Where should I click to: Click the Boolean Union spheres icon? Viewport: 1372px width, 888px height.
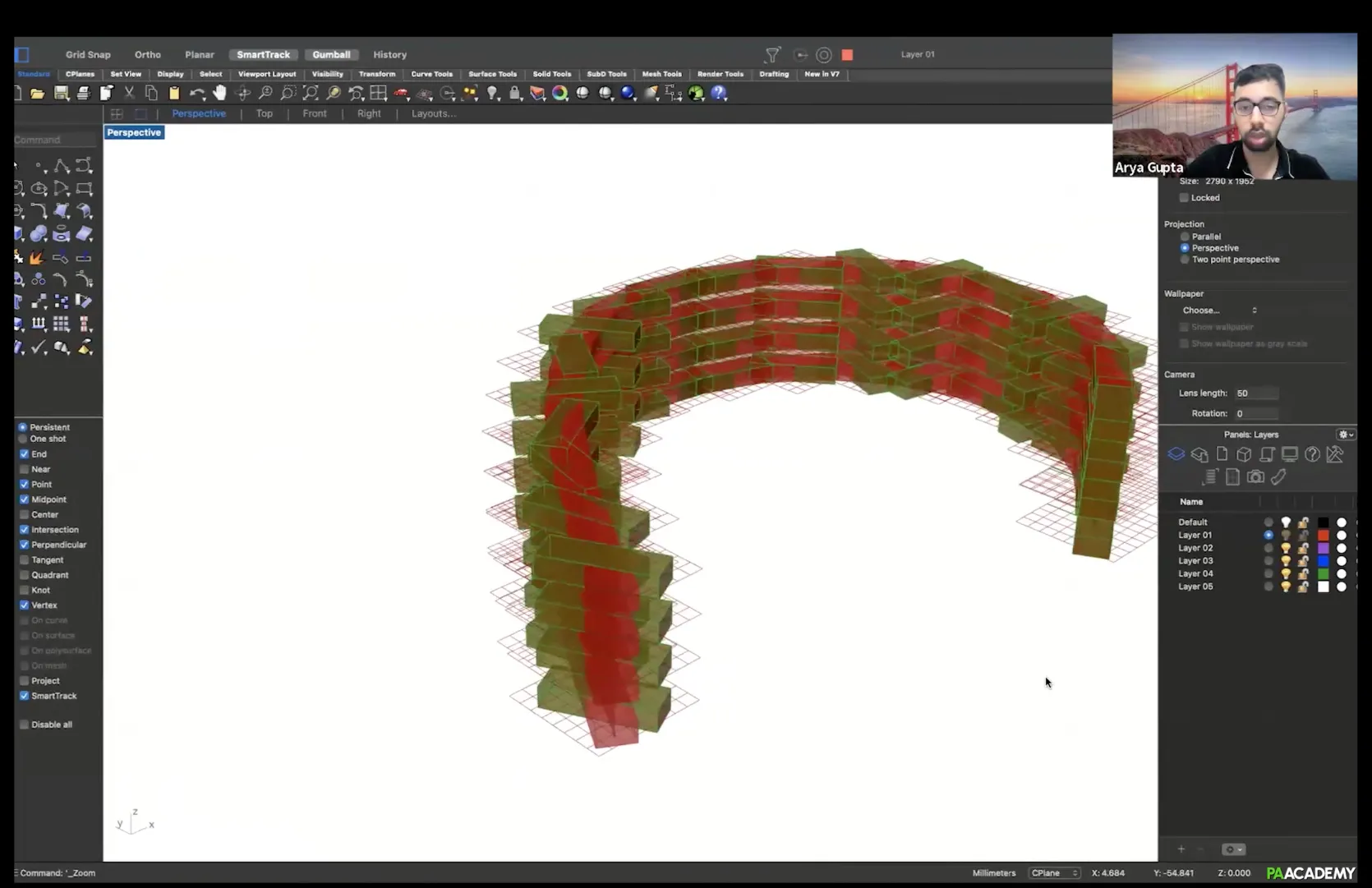[39, 234]
